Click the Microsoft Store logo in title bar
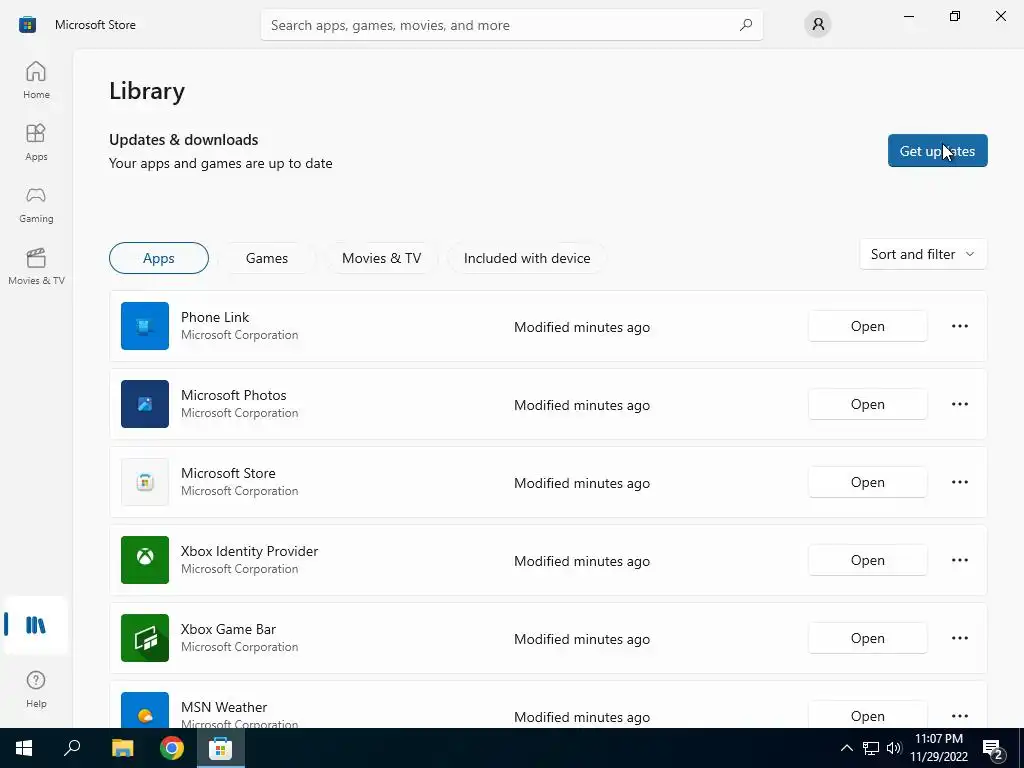1024x768 pixels. [27, 25]
